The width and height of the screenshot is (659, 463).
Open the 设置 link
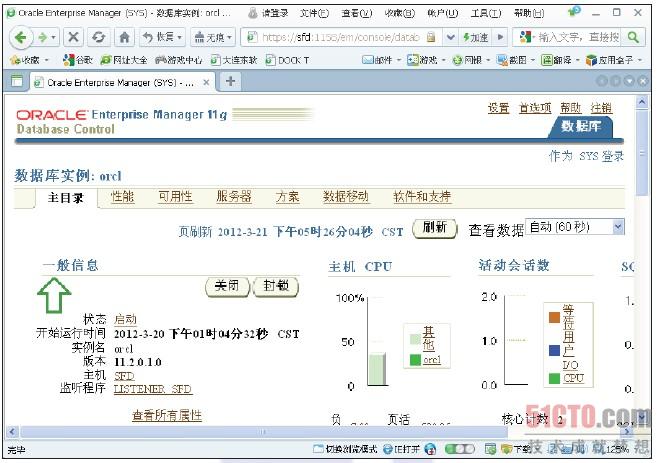click(498, 108)
